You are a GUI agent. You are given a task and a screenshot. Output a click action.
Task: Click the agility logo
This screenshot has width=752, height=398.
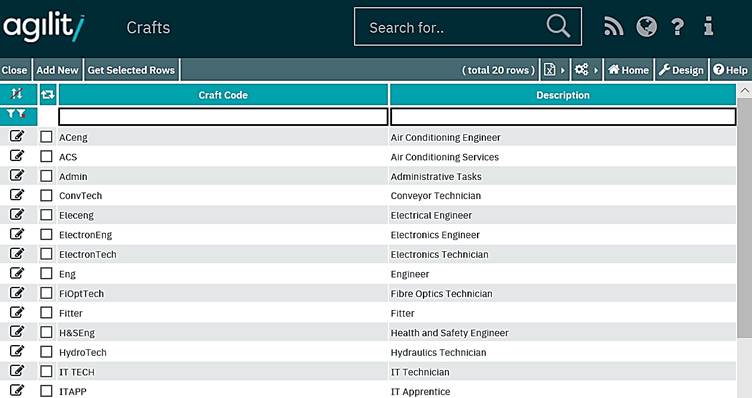pyautogui.click(x=44, y=27)
